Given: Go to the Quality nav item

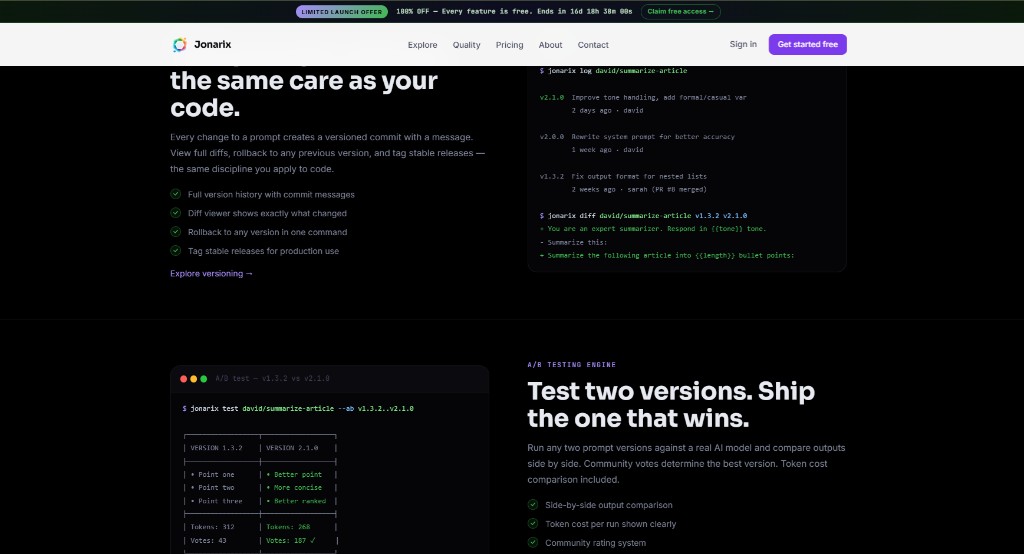Looking at the screenshot, I should [x=466, y=45].
